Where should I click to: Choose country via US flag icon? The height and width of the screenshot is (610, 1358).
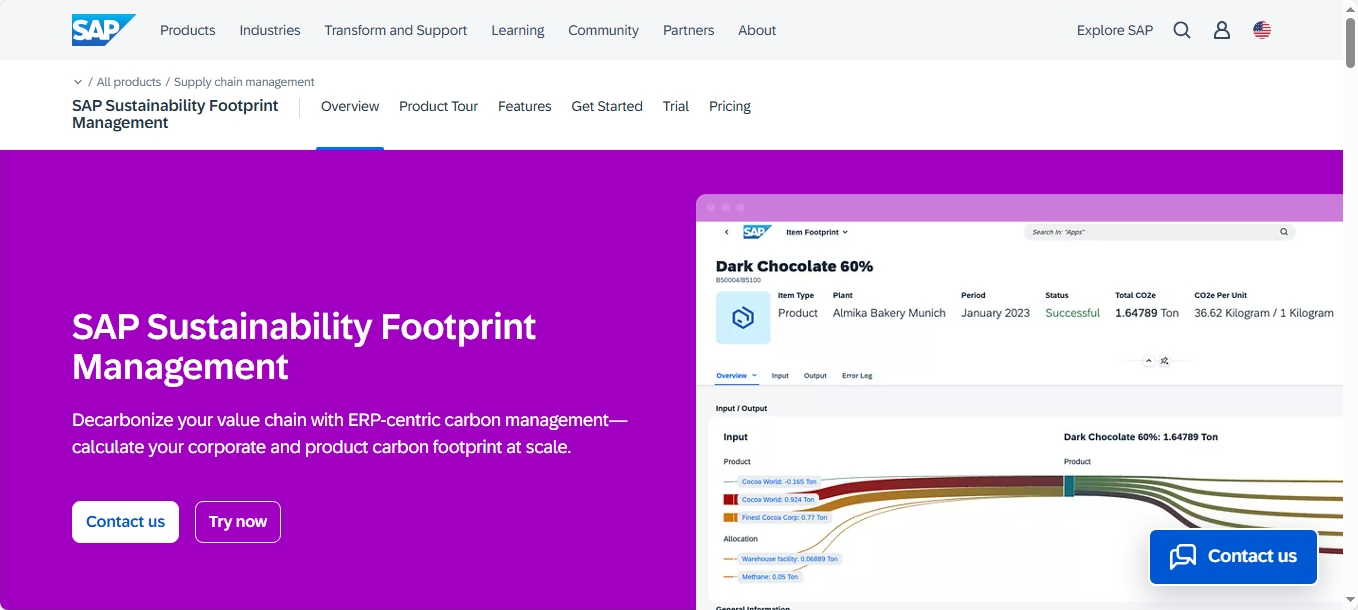click(1262, 30)
